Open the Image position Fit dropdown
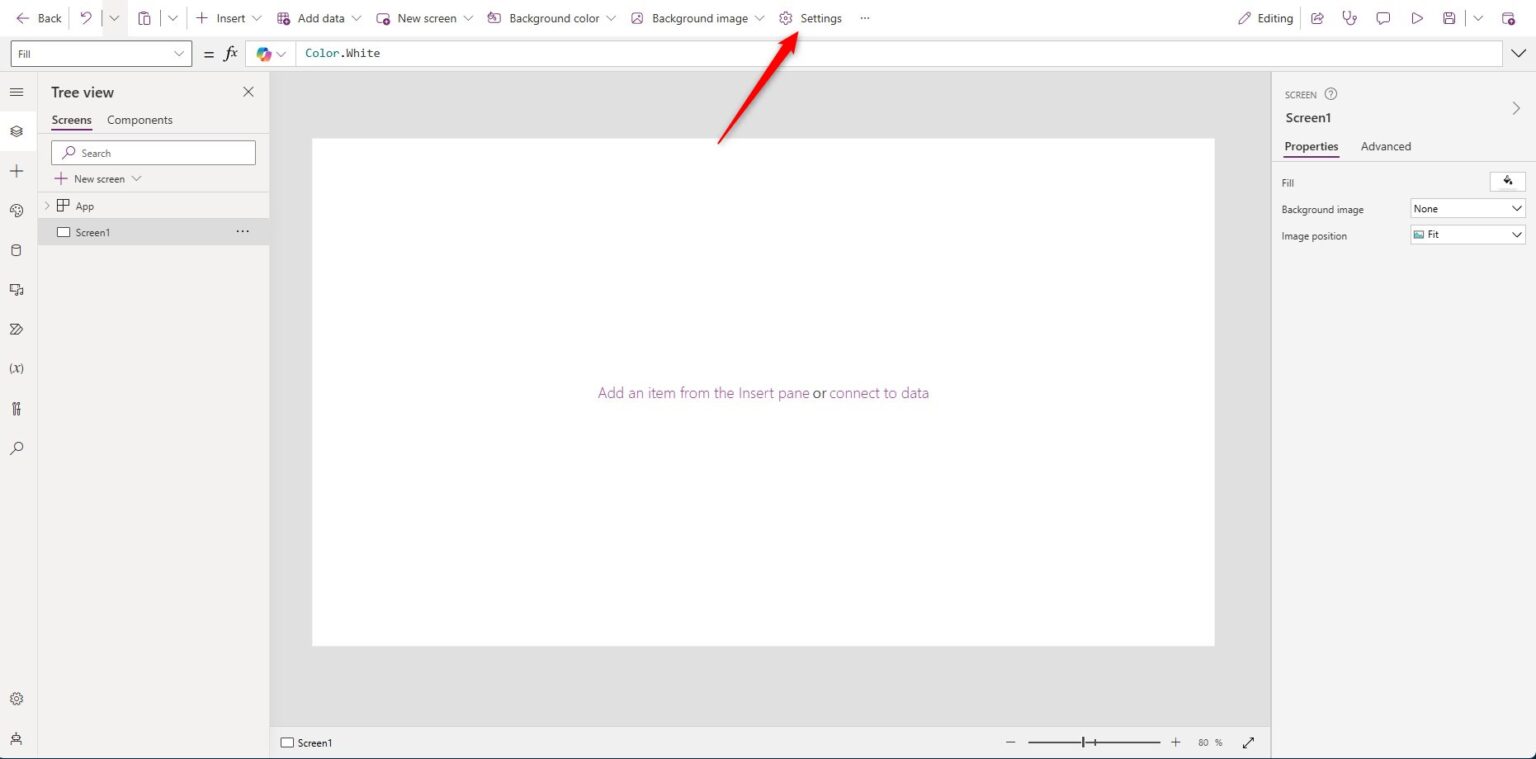Viewport: 1536px width, 759px height. point(1467,235)
